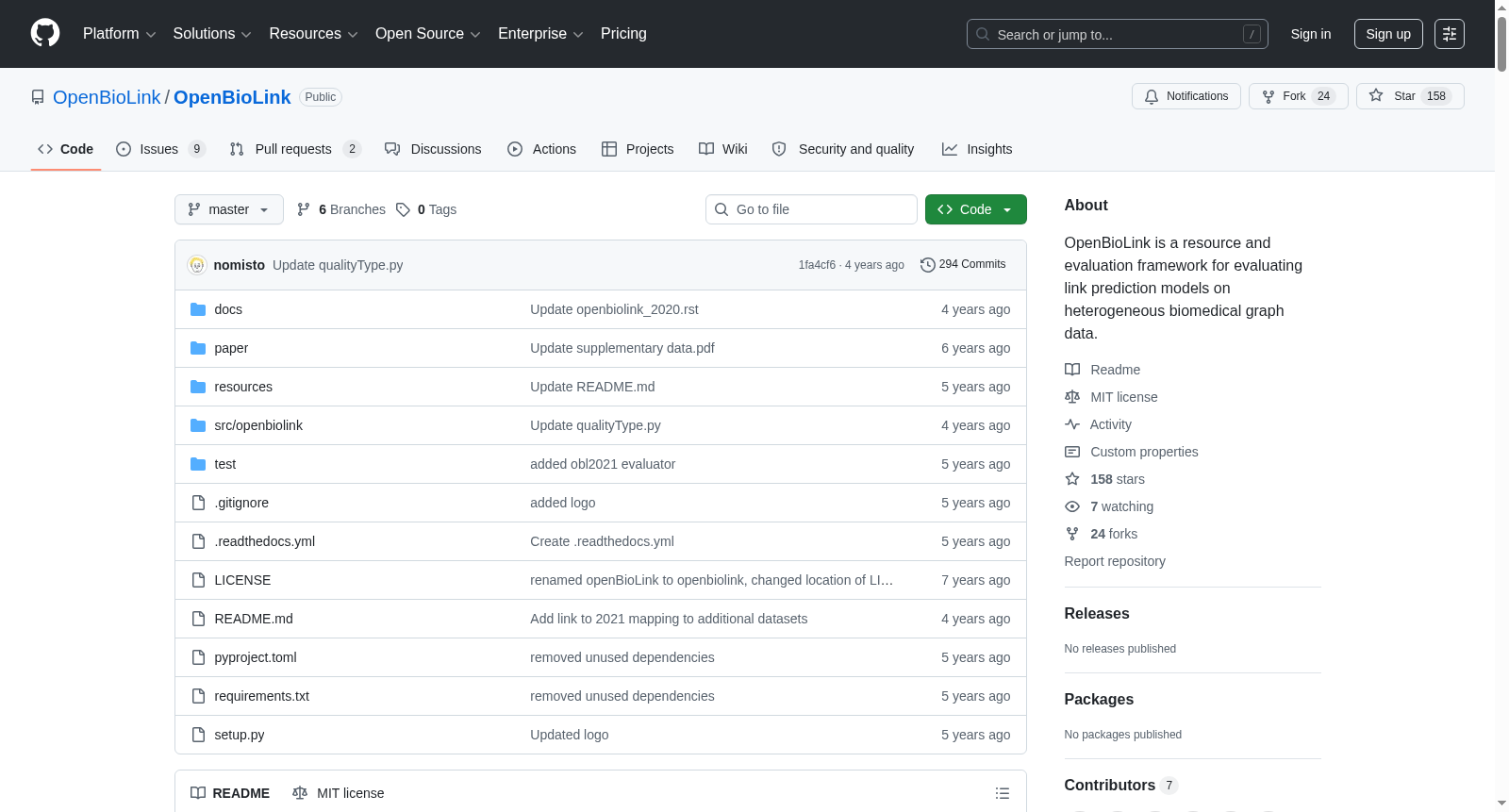Open the Actions tab
1509x812 pixels.
[541, 149]
